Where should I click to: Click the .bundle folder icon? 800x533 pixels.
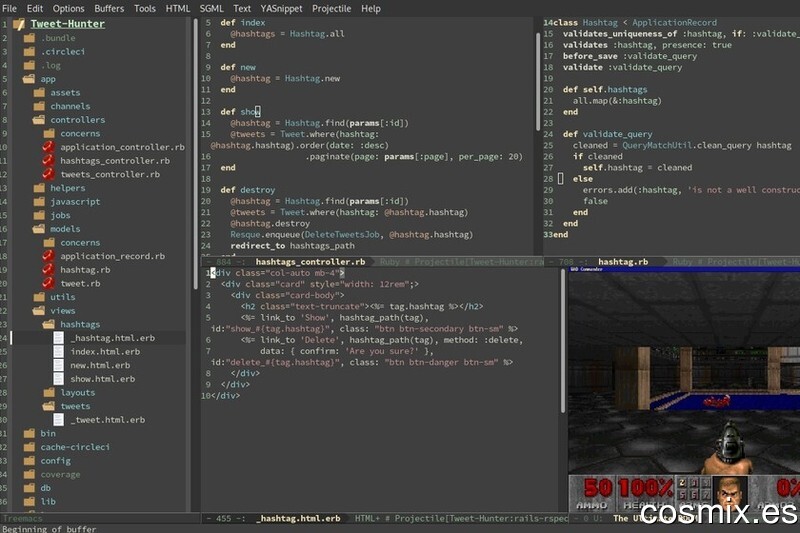30,38
